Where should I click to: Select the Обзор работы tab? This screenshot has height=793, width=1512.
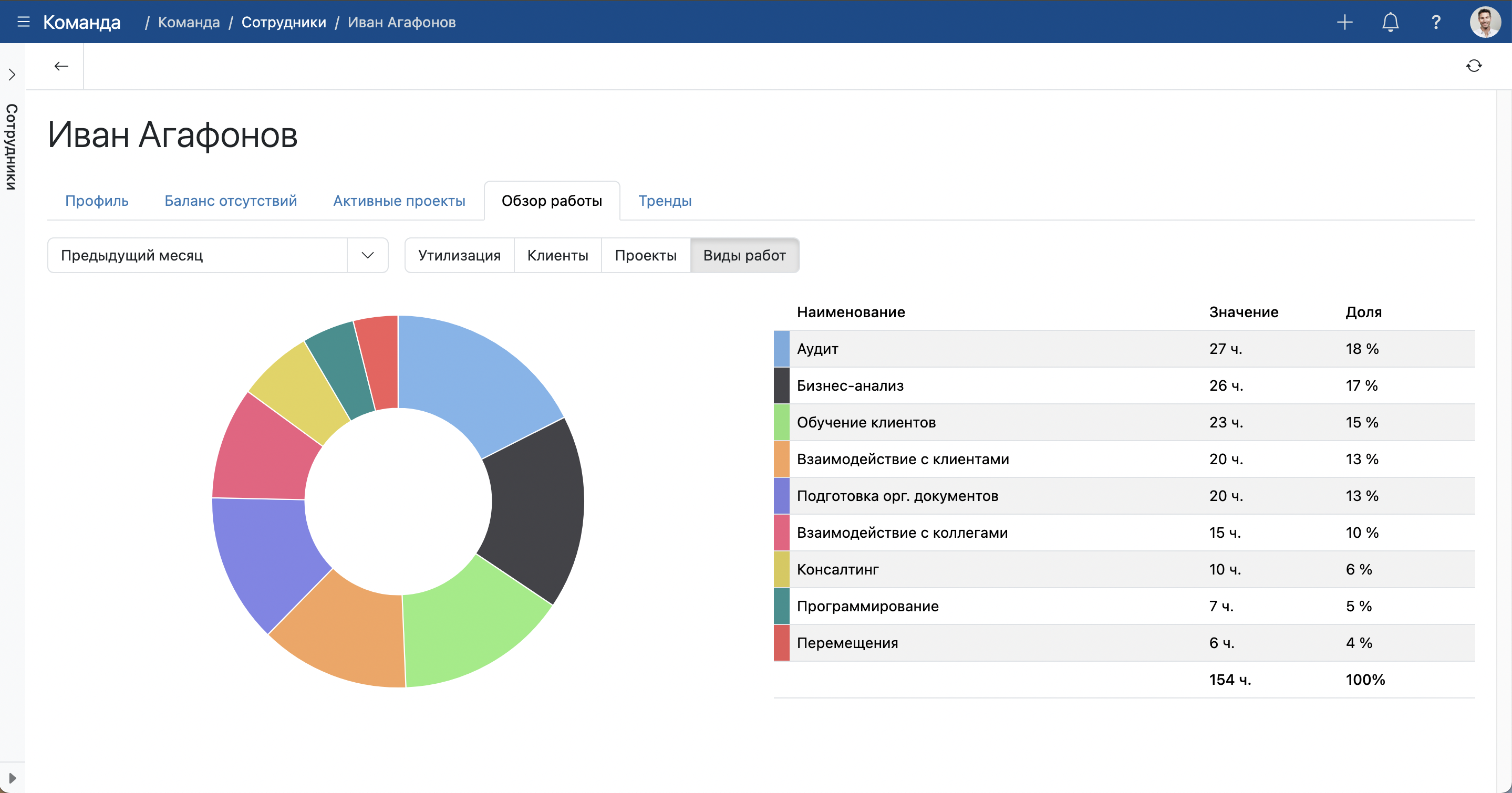(552, 201)
